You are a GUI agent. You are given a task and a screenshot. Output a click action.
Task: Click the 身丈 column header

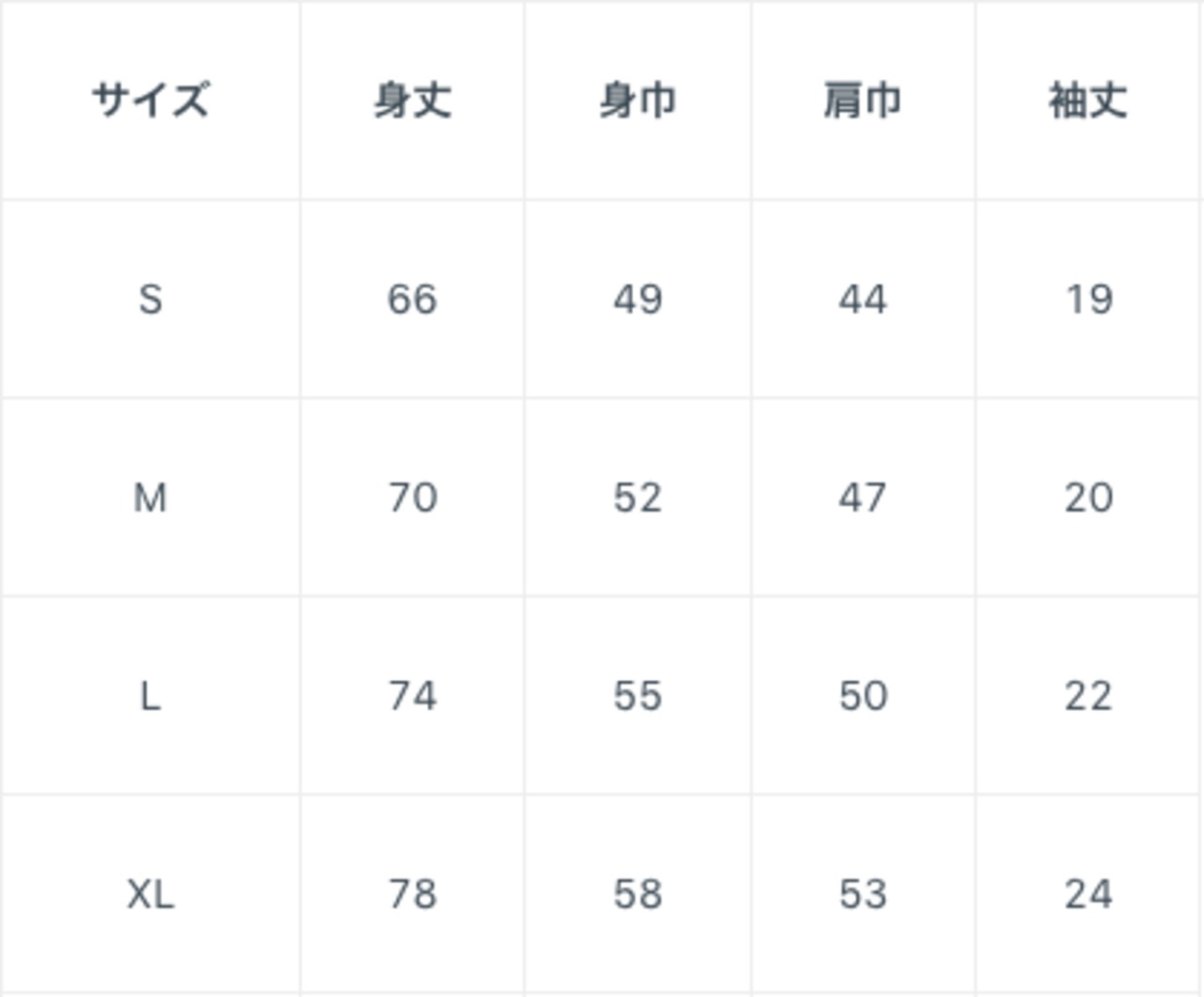(413, 100)
